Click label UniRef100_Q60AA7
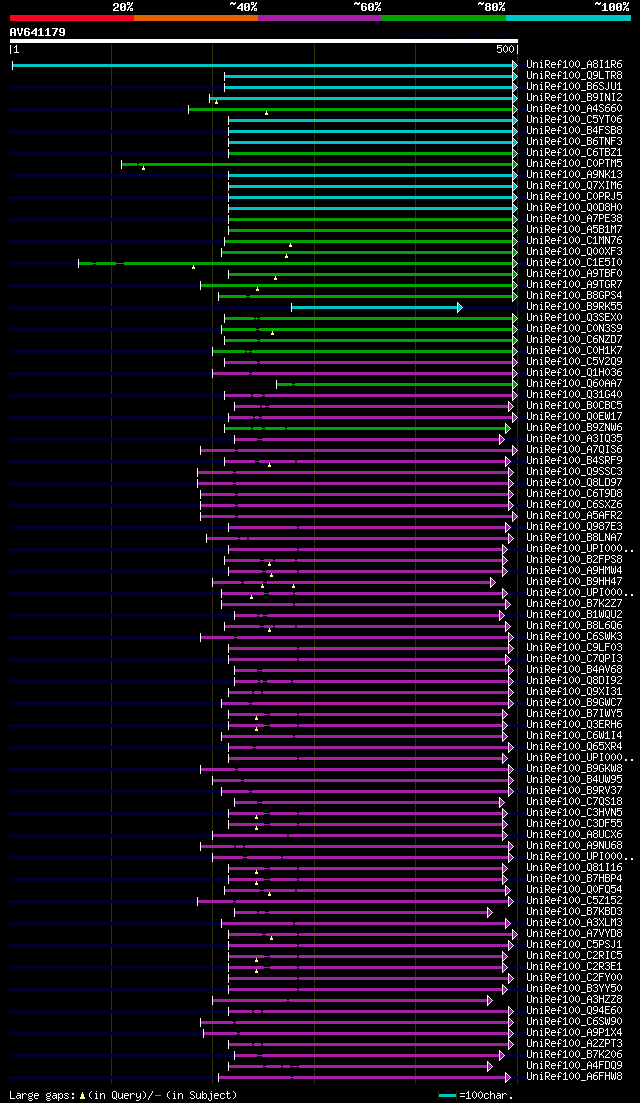The image size is (640, 1103). [574, 383]
